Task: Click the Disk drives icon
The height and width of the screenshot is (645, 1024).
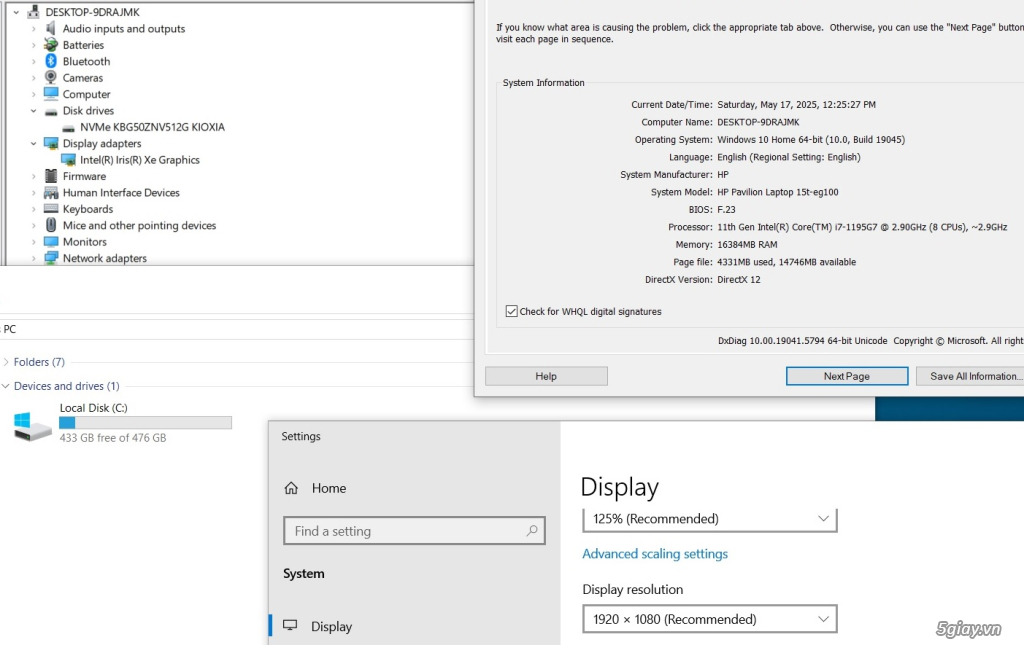Action: click(51, 111)
